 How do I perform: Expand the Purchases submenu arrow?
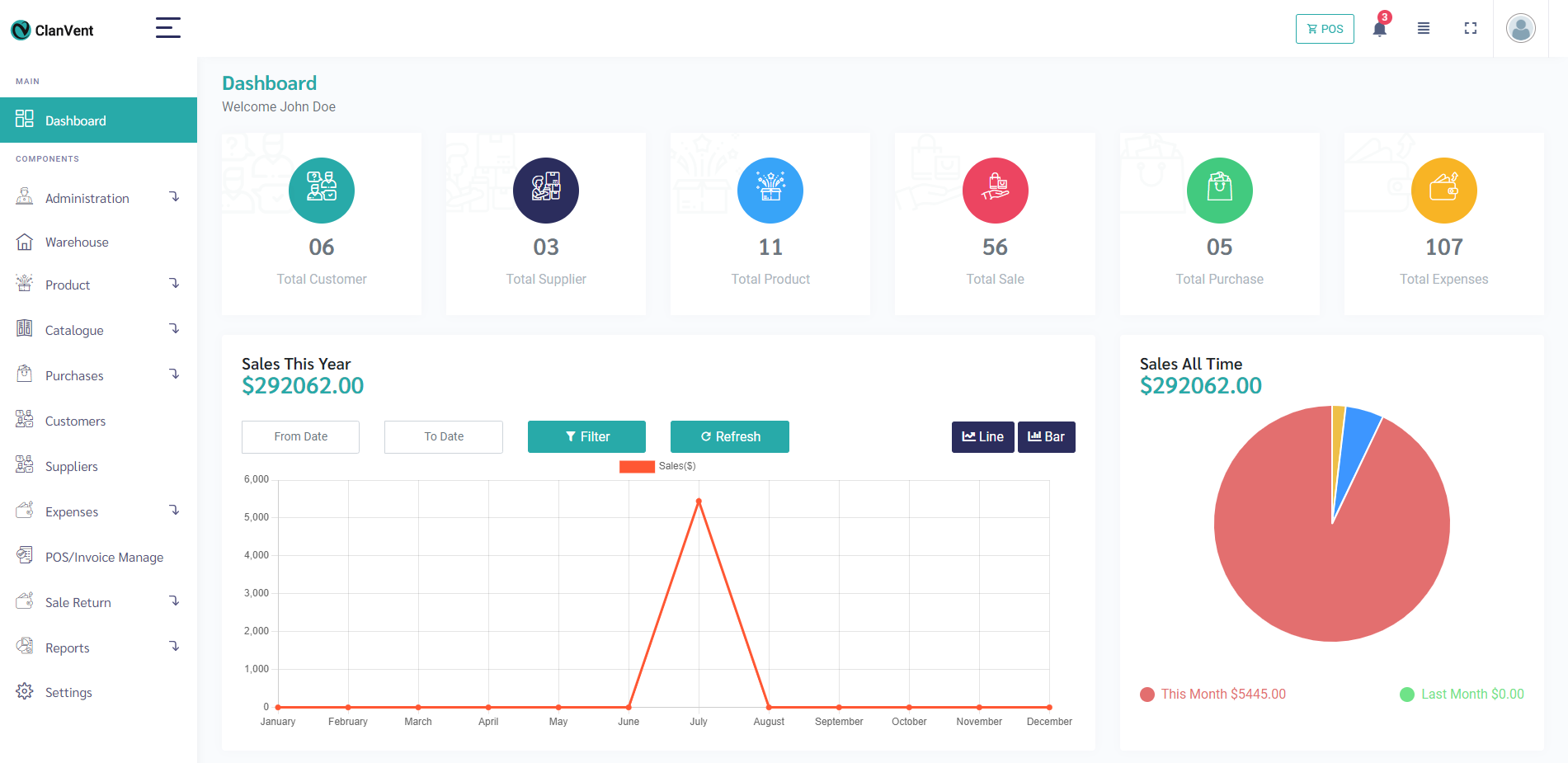(x=174, y=374)
